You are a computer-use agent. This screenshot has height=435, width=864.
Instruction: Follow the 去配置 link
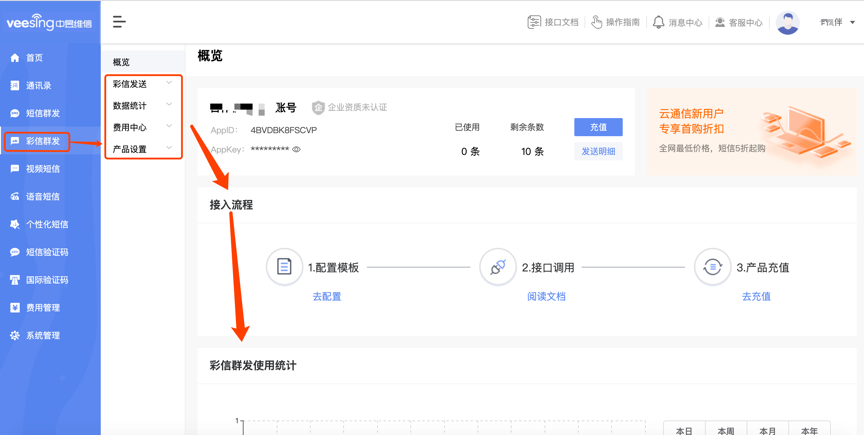[x=327, y=297]
